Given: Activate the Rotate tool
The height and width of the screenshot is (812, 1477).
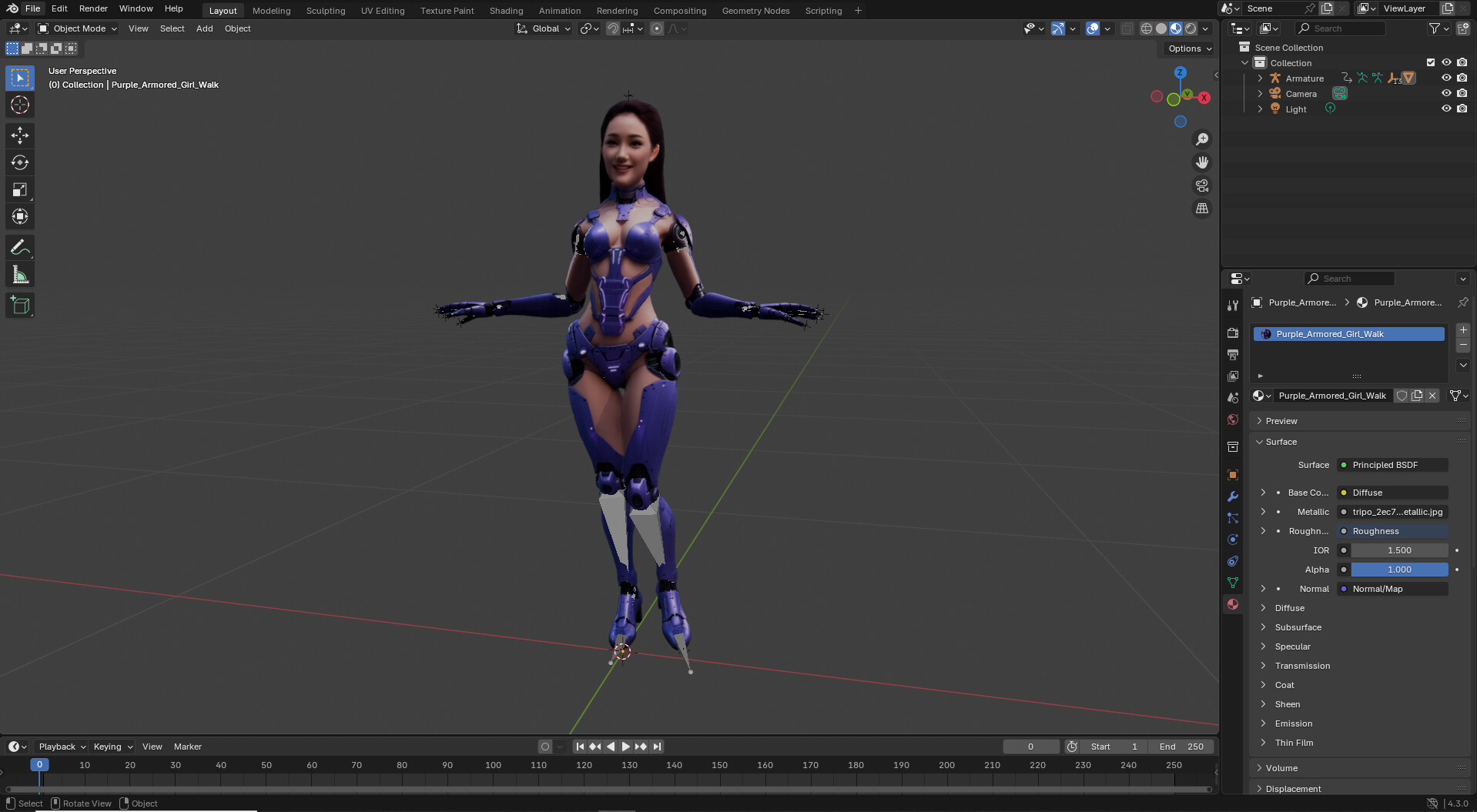Looking at the screenshot, I should (20, 162).
